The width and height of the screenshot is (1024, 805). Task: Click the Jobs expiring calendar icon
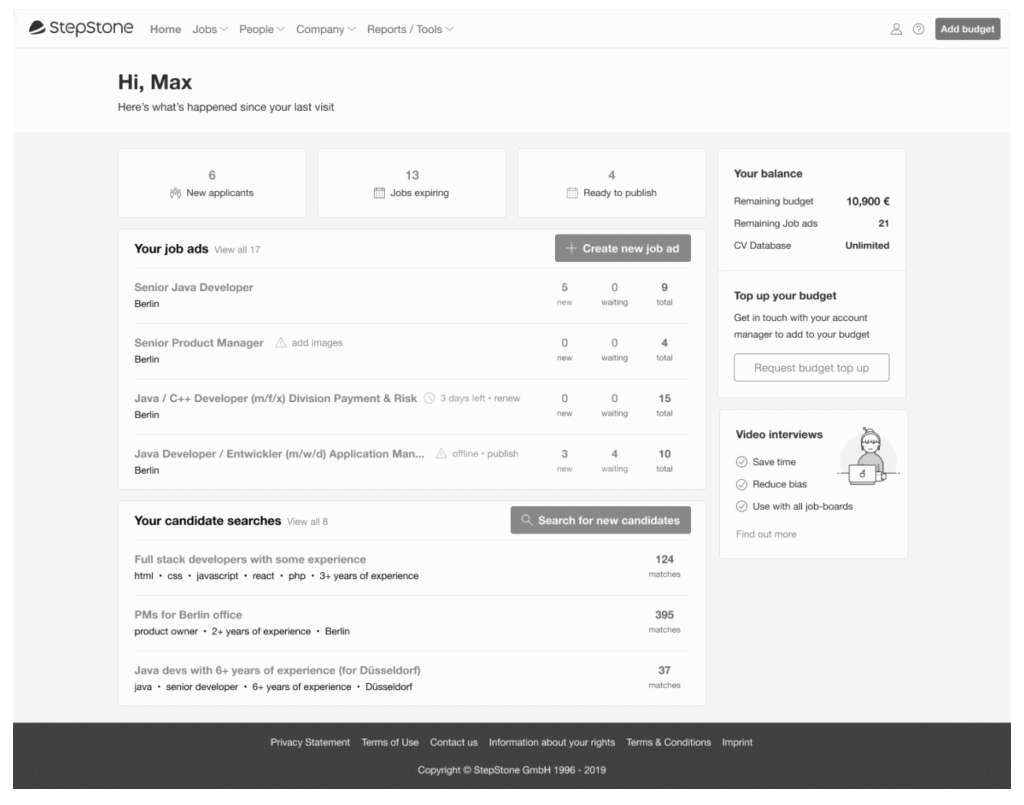[x=379, y=194]
